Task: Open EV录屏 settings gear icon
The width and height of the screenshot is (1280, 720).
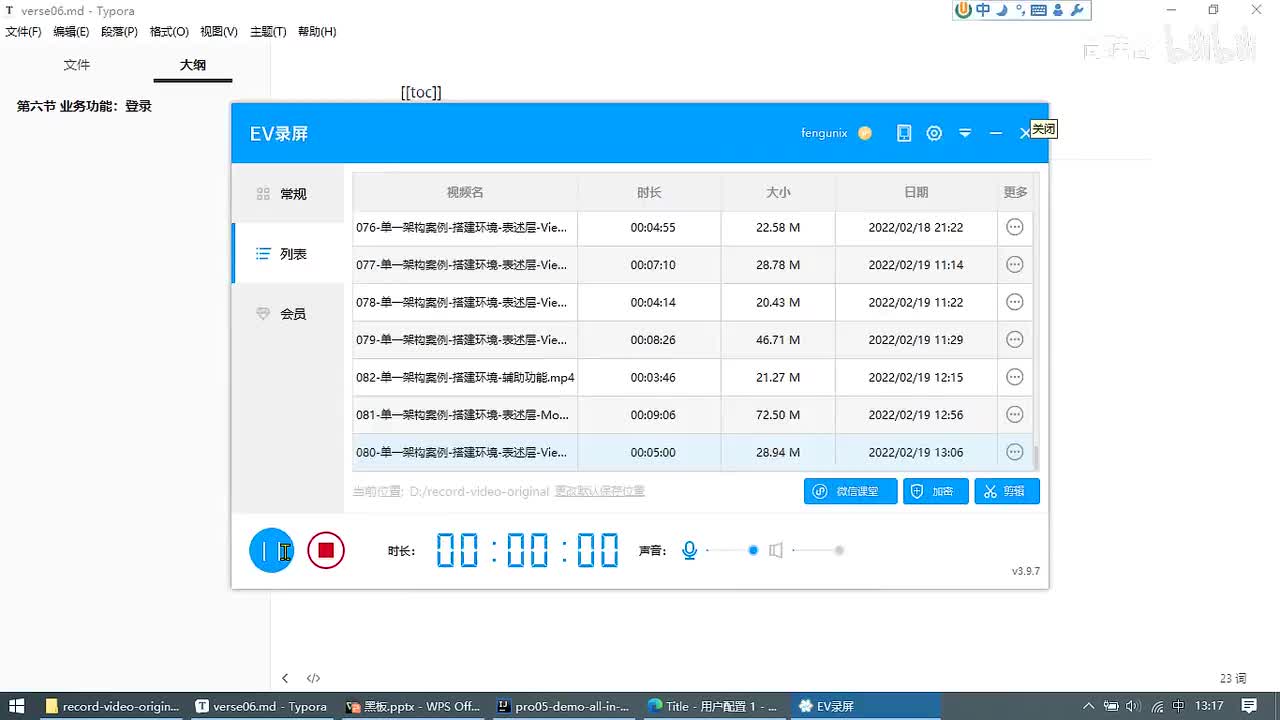Action: [x=934, y=133]
